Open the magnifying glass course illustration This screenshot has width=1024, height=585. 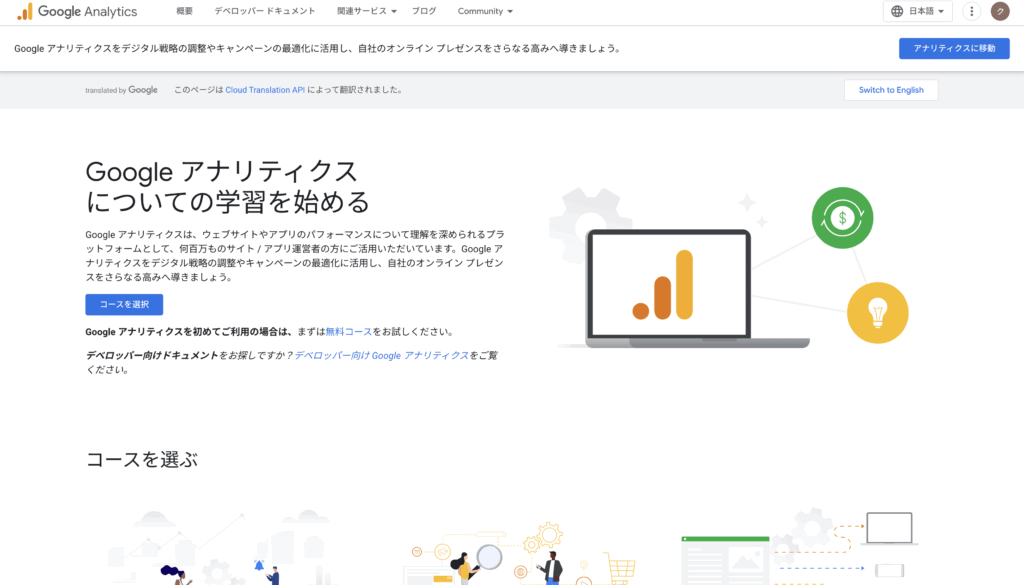(519, 554)
